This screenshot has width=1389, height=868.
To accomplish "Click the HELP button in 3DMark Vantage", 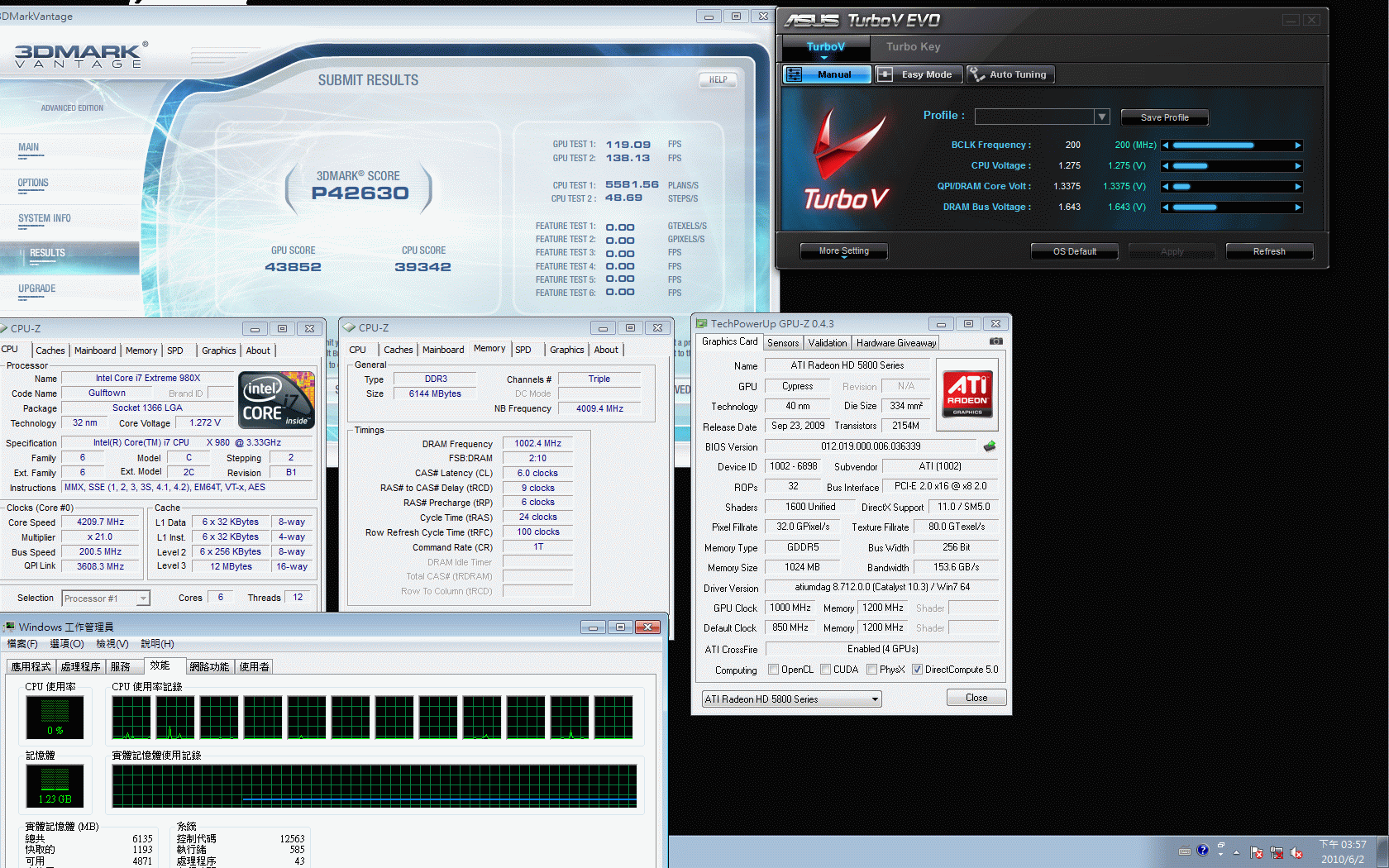I will [718, 80].
